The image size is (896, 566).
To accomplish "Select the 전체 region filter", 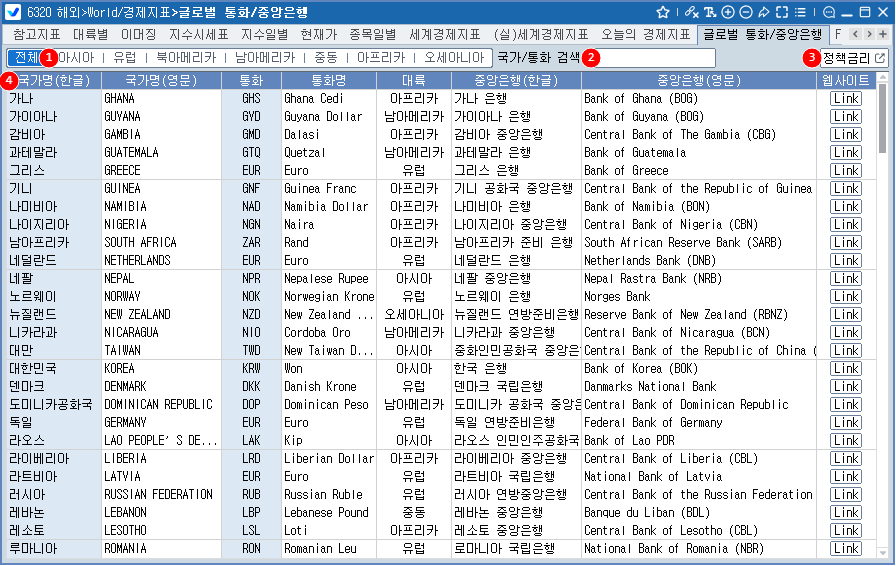I will click(x=27, y=58).
